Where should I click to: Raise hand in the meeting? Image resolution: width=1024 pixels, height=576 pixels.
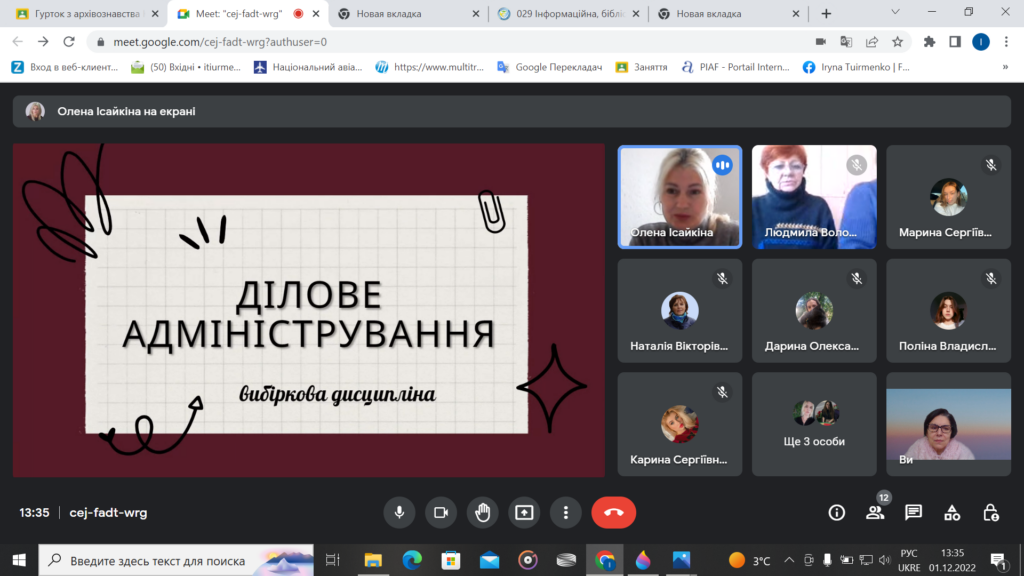tap(482, 512)
